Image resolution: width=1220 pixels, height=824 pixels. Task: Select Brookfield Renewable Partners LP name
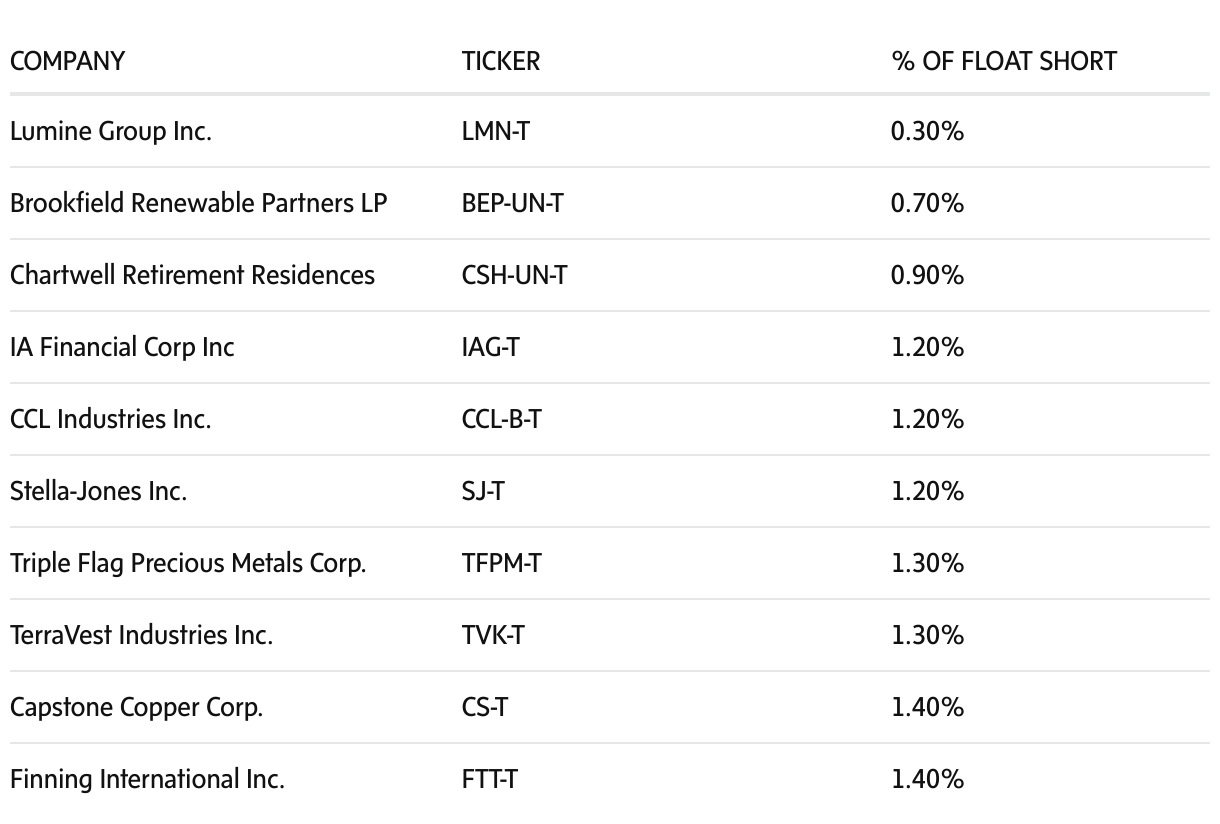tap(198, 203)
